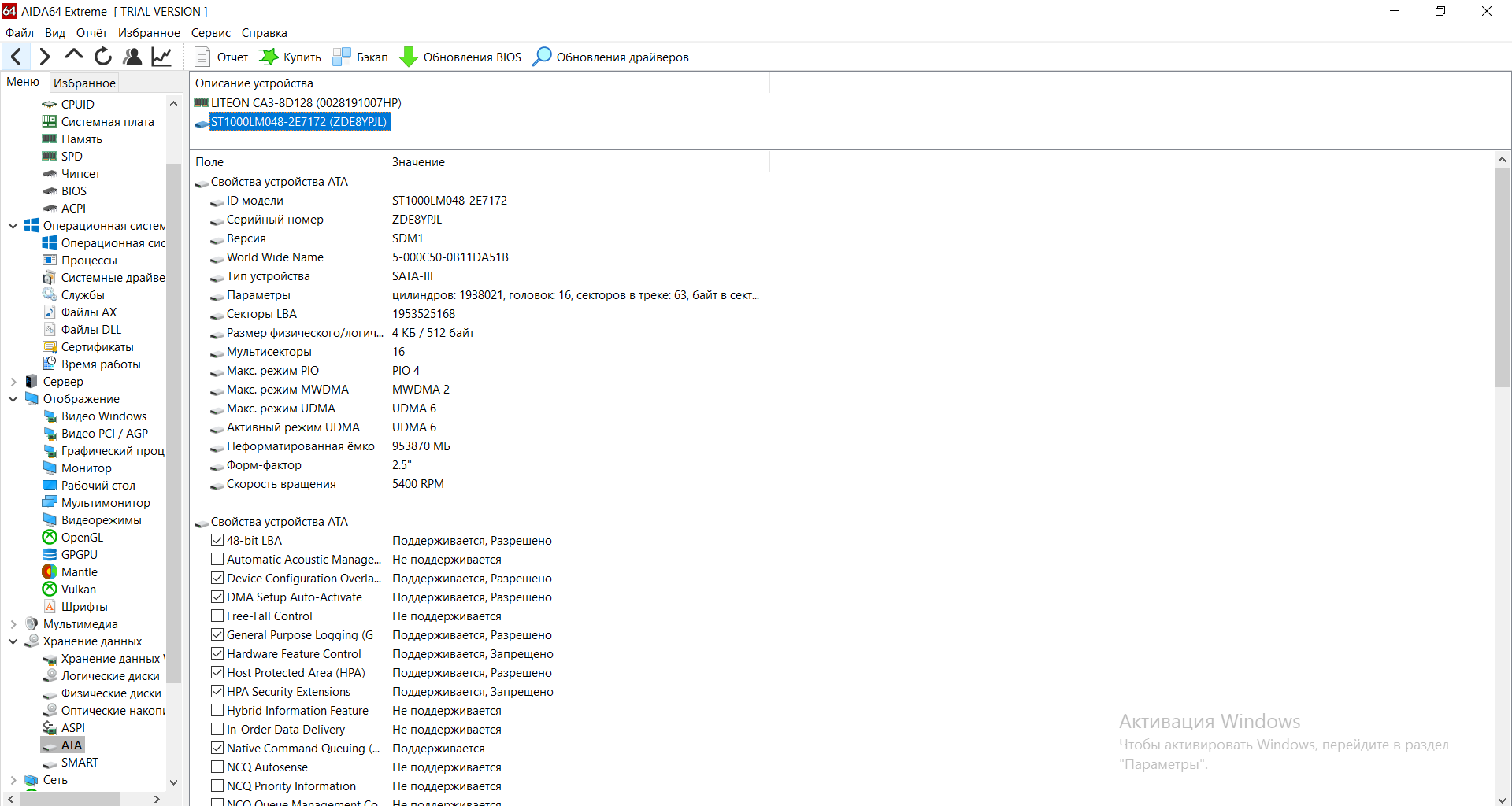Click the Бэкап backup button

(x=361, y=57)
